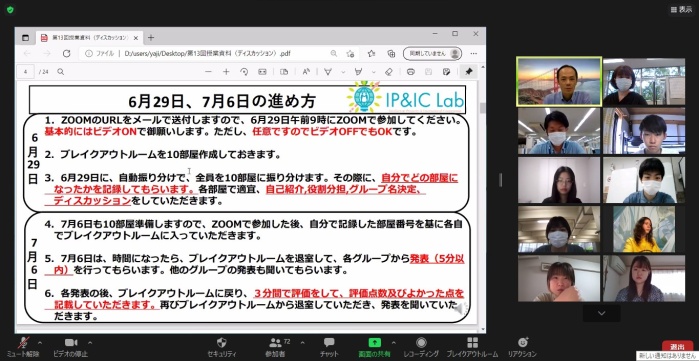Open the Chat panel
699x361 pixels.
[329, 343]
